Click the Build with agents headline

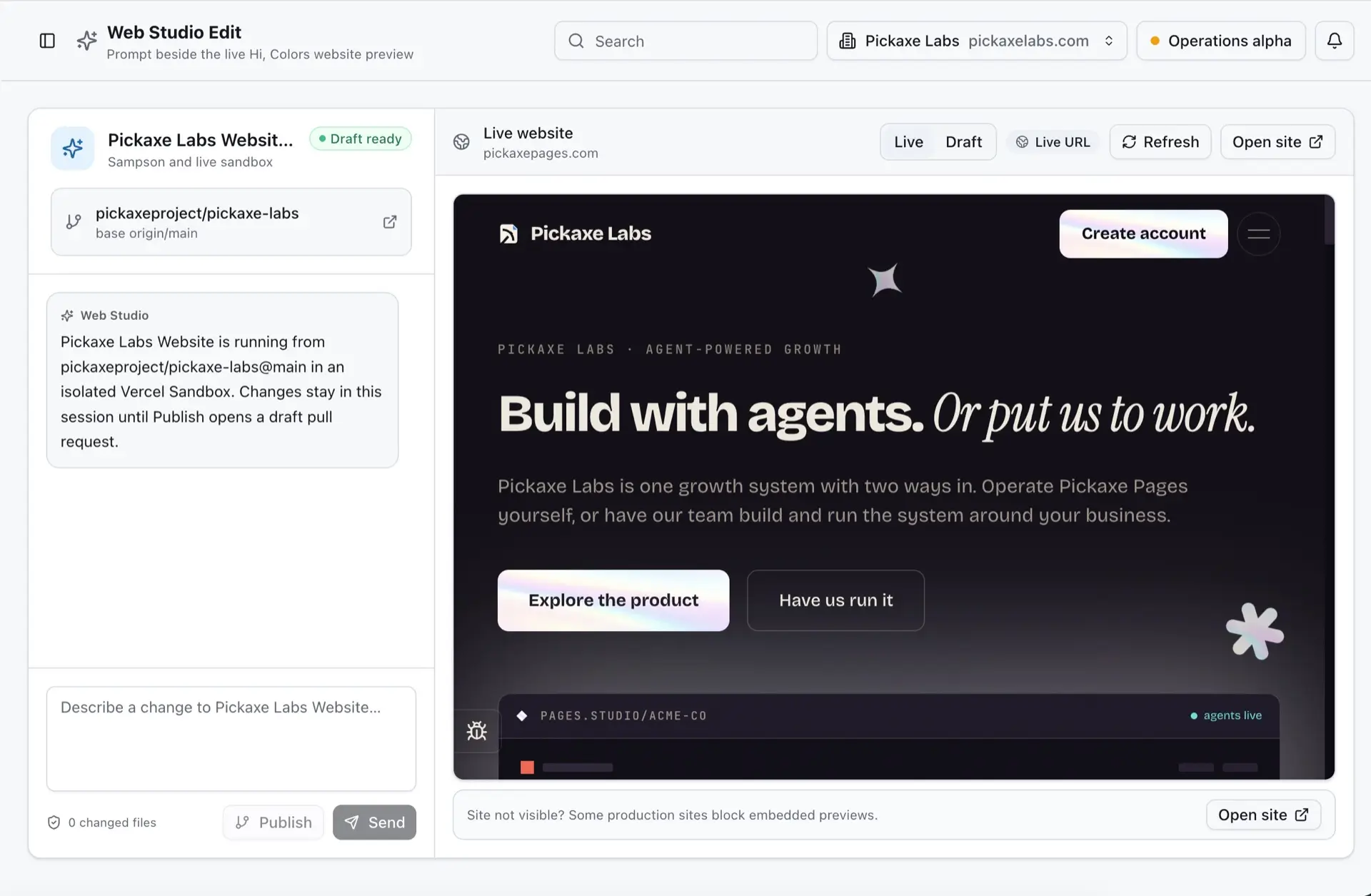[711, 413]
